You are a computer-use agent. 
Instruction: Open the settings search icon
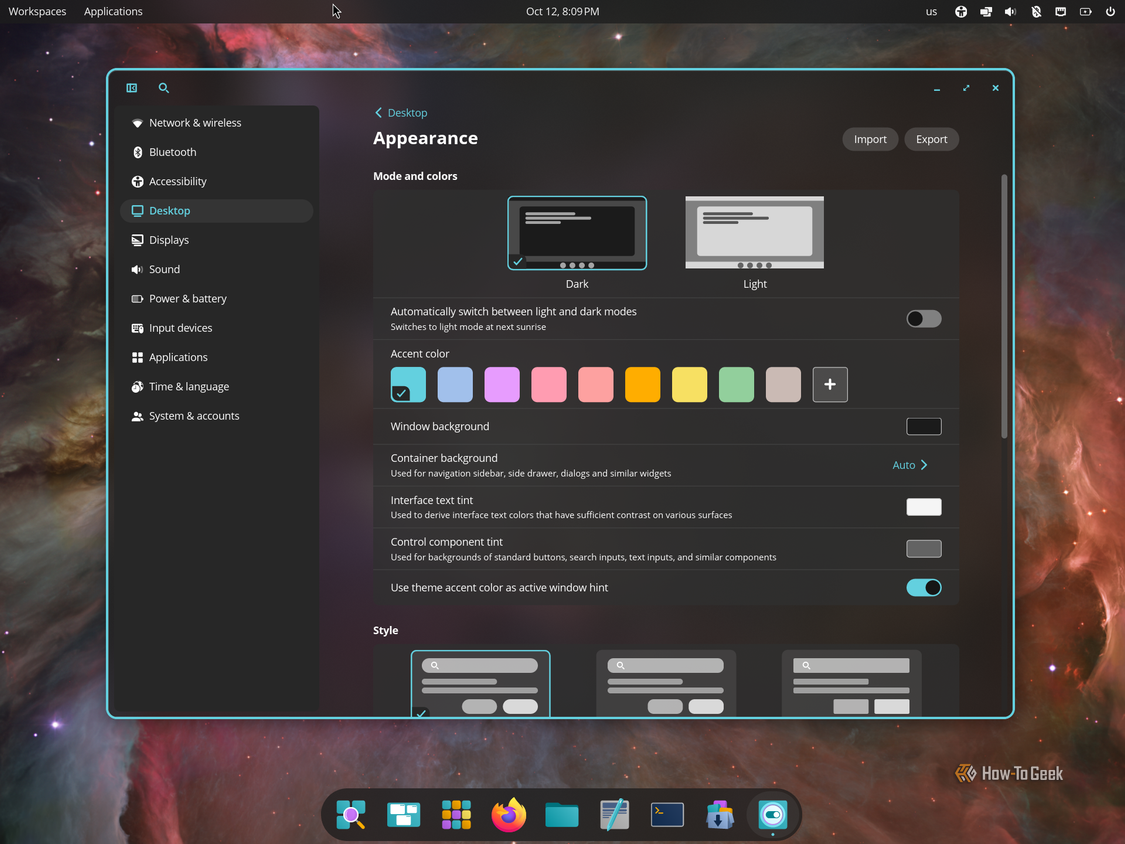tap(164, 88)
